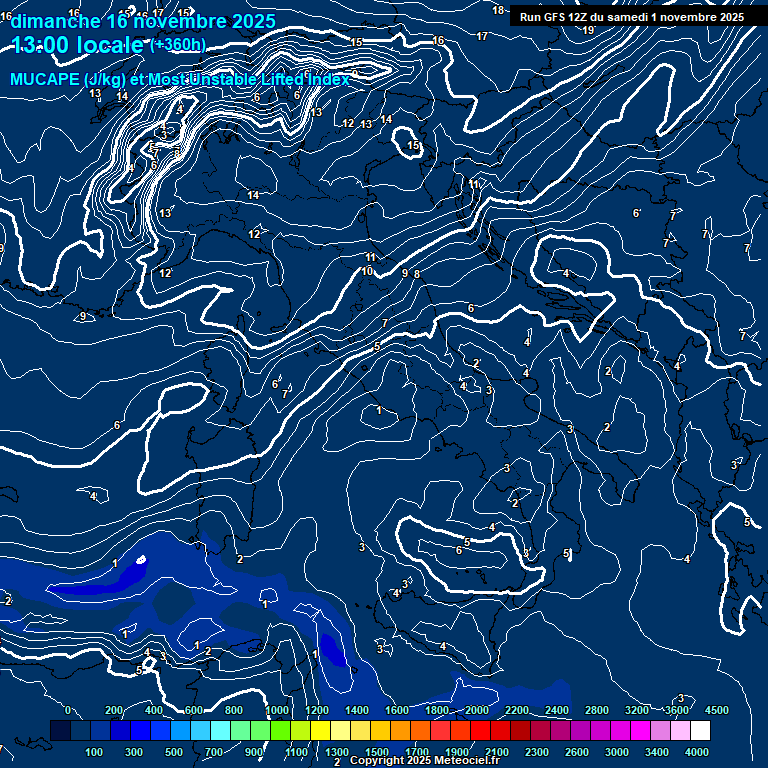Click the '2600' legend scale label
The image size is (768, 768).
click(x=576, y=752)
